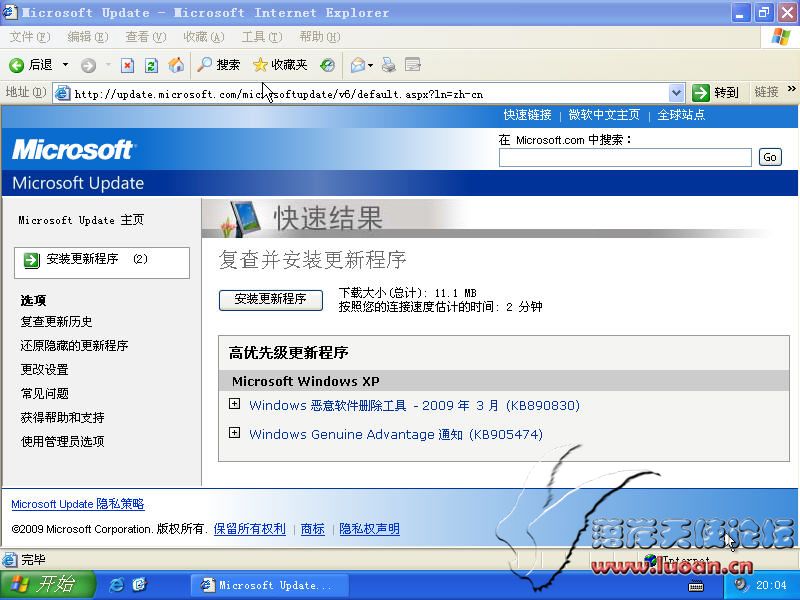Select Microsoft Update taskbar button
800x600 pixels.
point(269,585)
